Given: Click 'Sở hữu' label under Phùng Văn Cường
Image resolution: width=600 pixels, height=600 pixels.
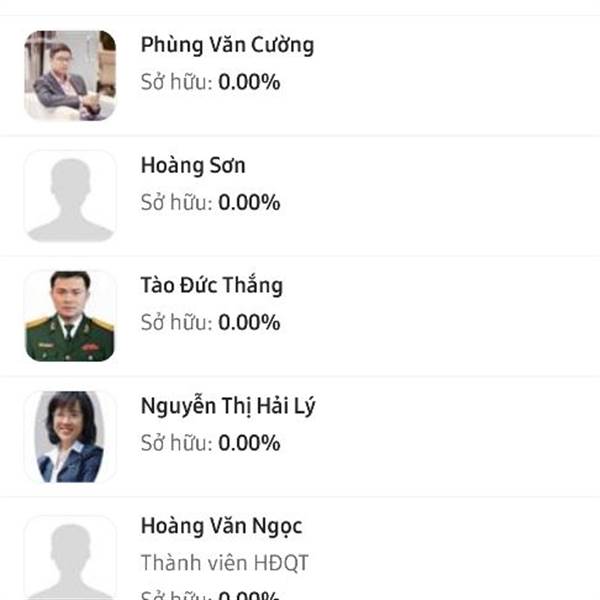Looking at the screenshot, I should pos(176,82).
